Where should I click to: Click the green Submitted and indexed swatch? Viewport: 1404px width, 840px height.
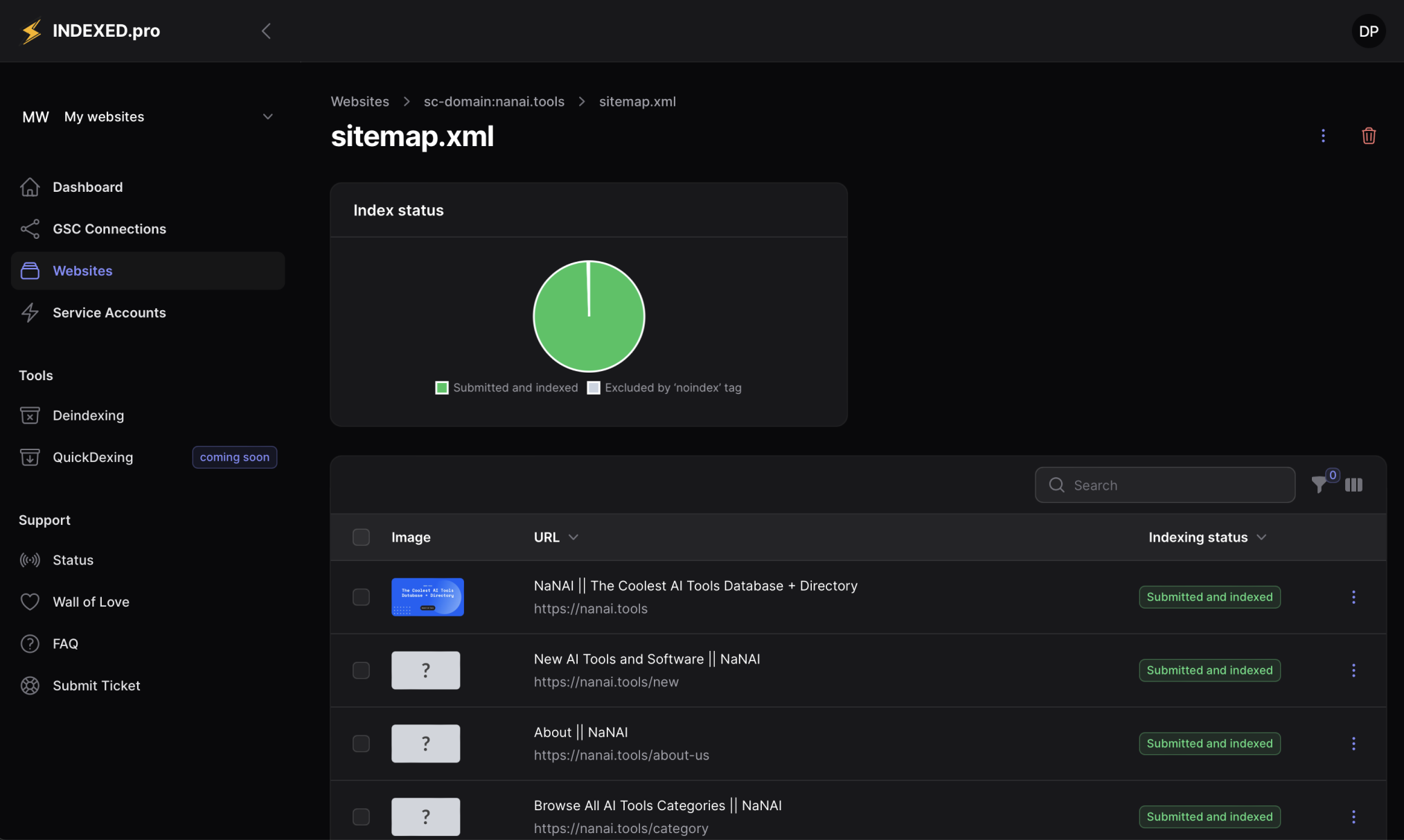point(441,388)
